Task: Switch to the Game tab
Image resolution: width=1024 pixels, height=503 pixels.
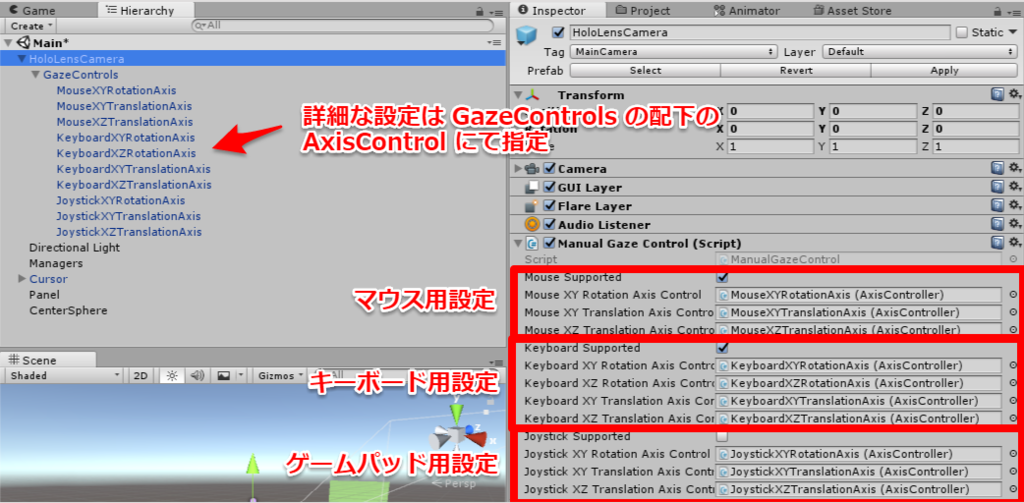Action: click(32, 10)
